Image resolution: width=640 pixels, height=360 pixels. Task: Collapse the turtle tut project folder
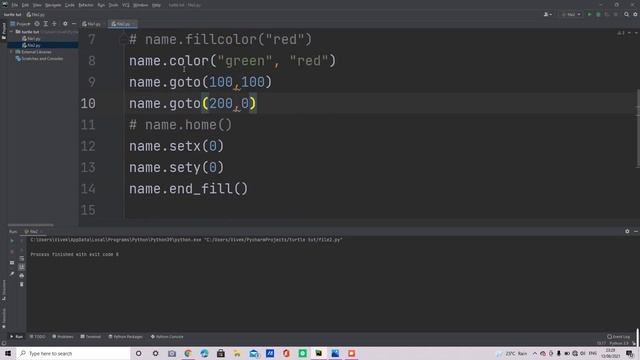click(x=12, y=31)
